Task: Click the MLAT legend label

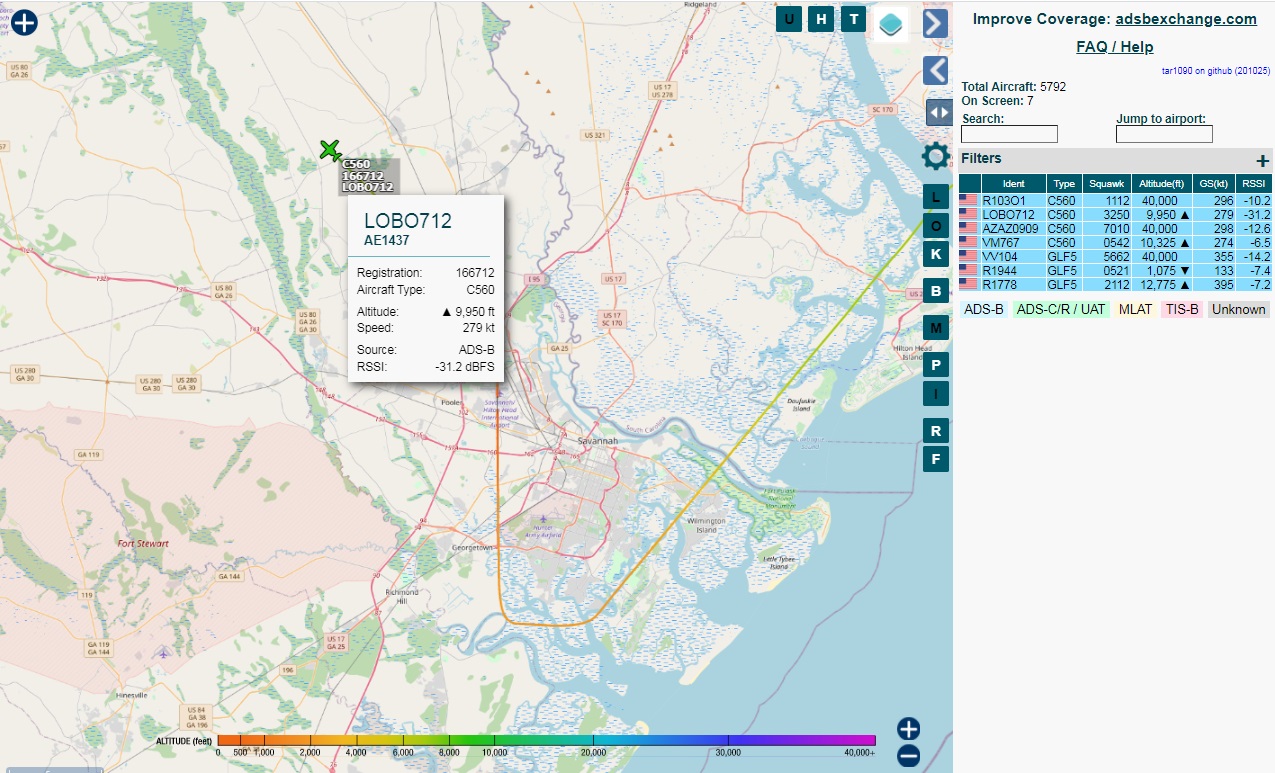Action: (x=1135, y=310)
